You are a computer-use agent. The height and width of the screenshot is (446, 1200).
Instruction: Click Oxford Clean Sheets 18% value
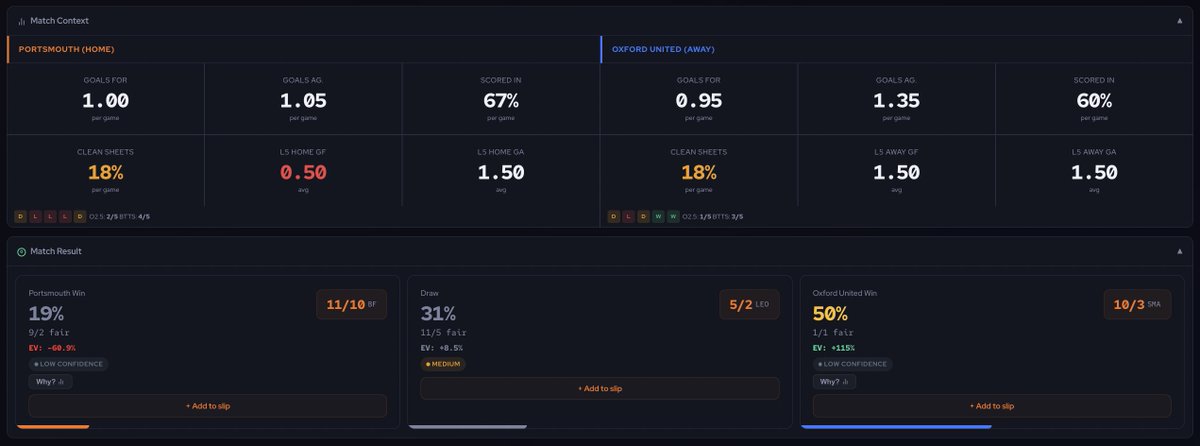tap(699, 171)
